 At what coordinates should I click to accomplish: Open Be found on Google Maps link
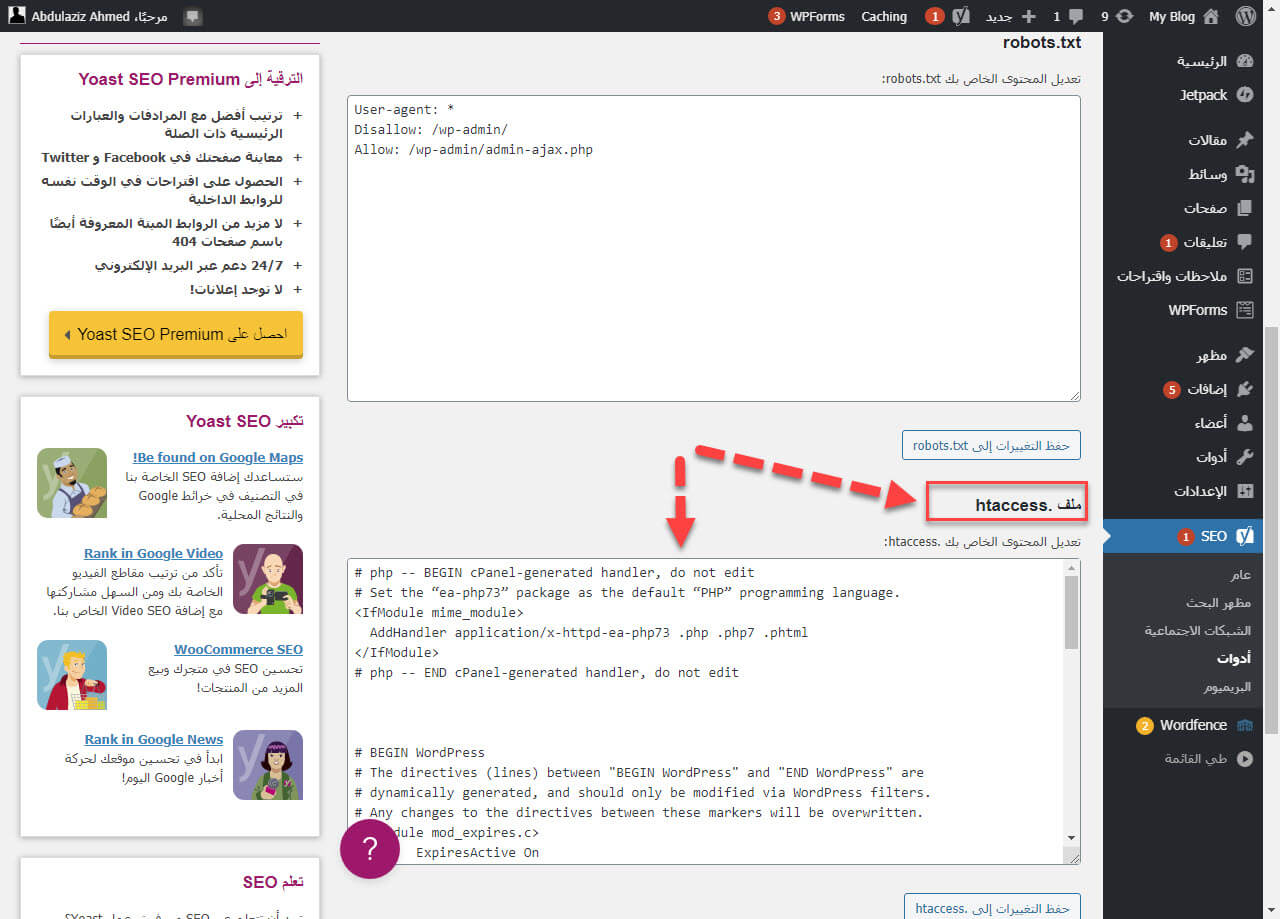[217, 457]
